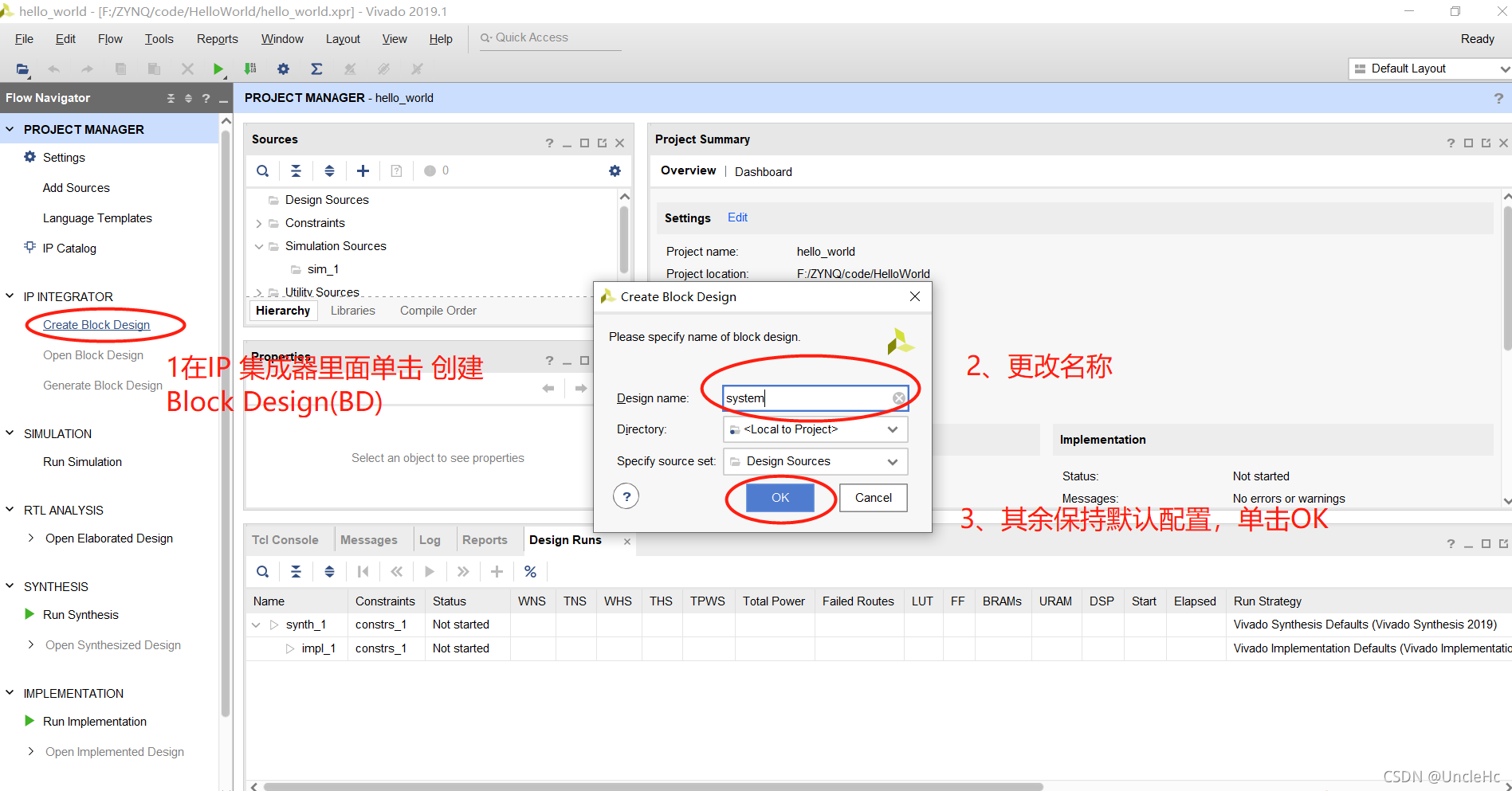Click Add Sources in Flow Navigator
This screenshot has height=791, width=1512.
(x=77, y=188)
